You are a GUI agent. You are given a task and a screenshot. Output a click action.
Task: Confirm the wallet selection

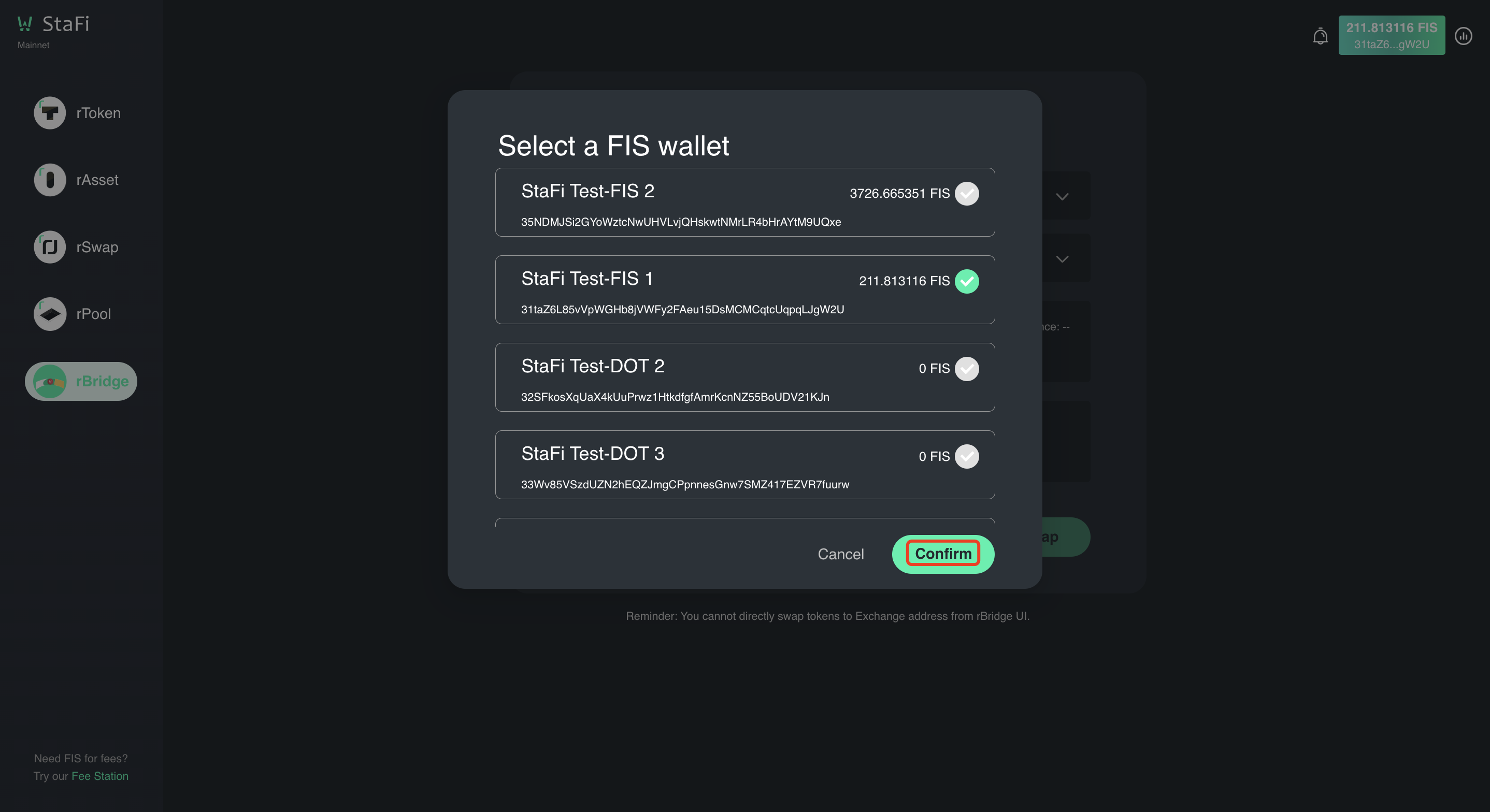coord(943,554)
